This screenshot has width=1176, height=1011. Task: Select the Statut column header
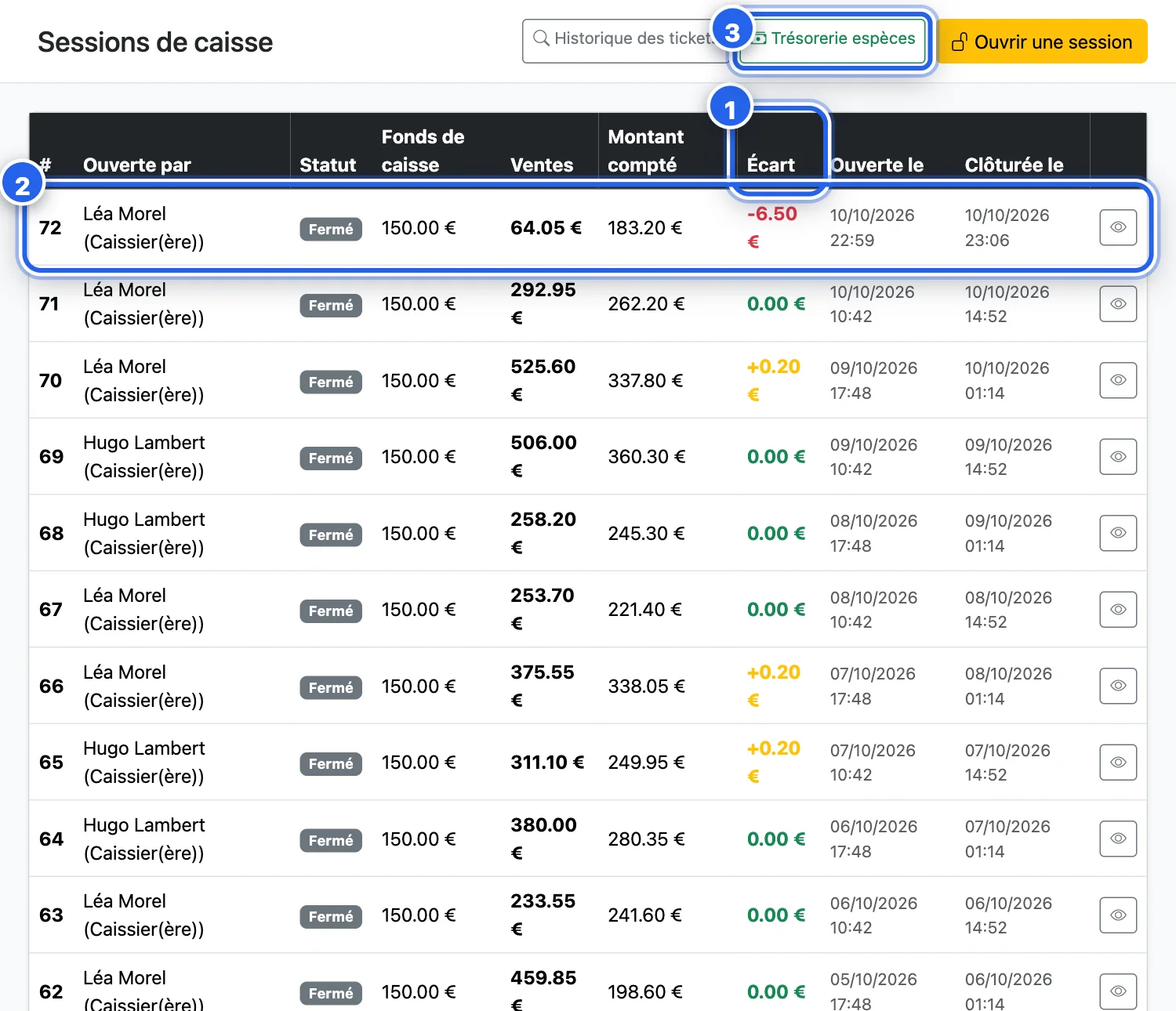pos(328,165)
